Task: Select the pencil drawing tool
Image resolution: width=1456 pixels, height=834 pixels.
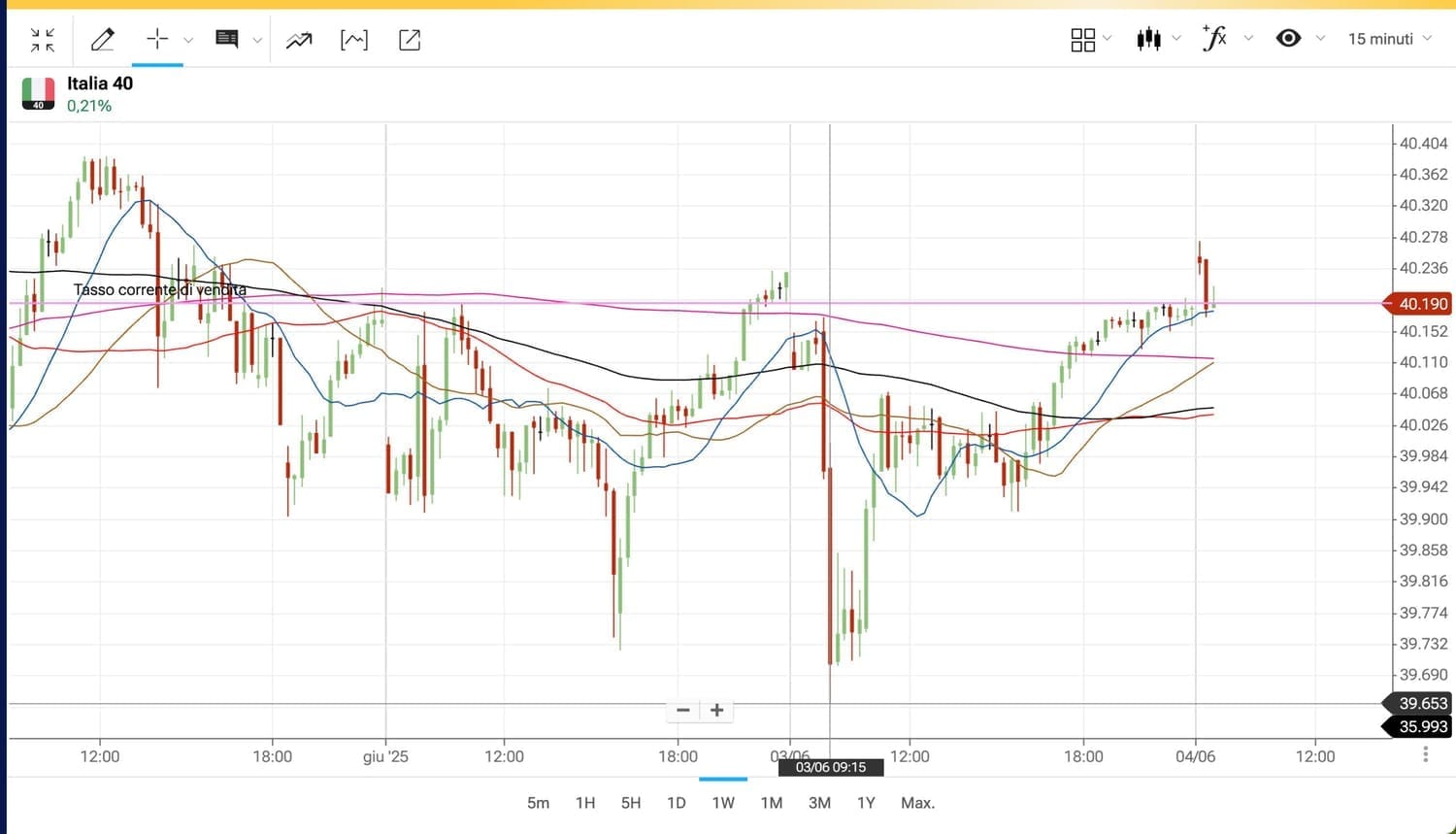Action: pyautogui.click(x=102, y=40)
